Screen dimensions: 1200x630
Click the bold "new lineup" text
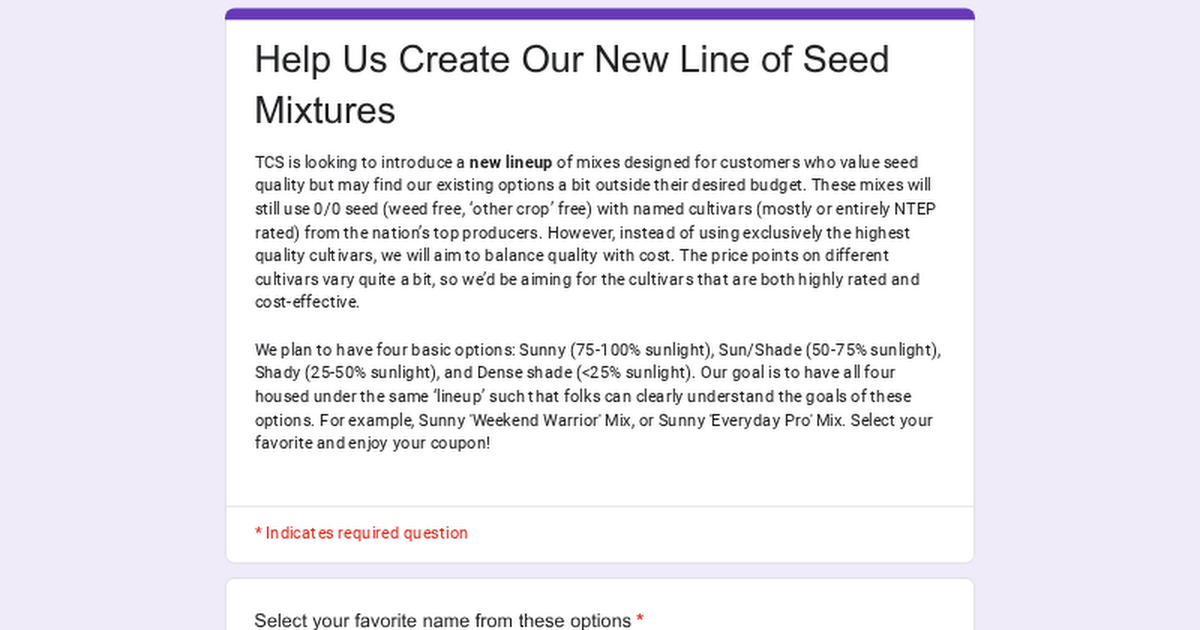[510, 162]
